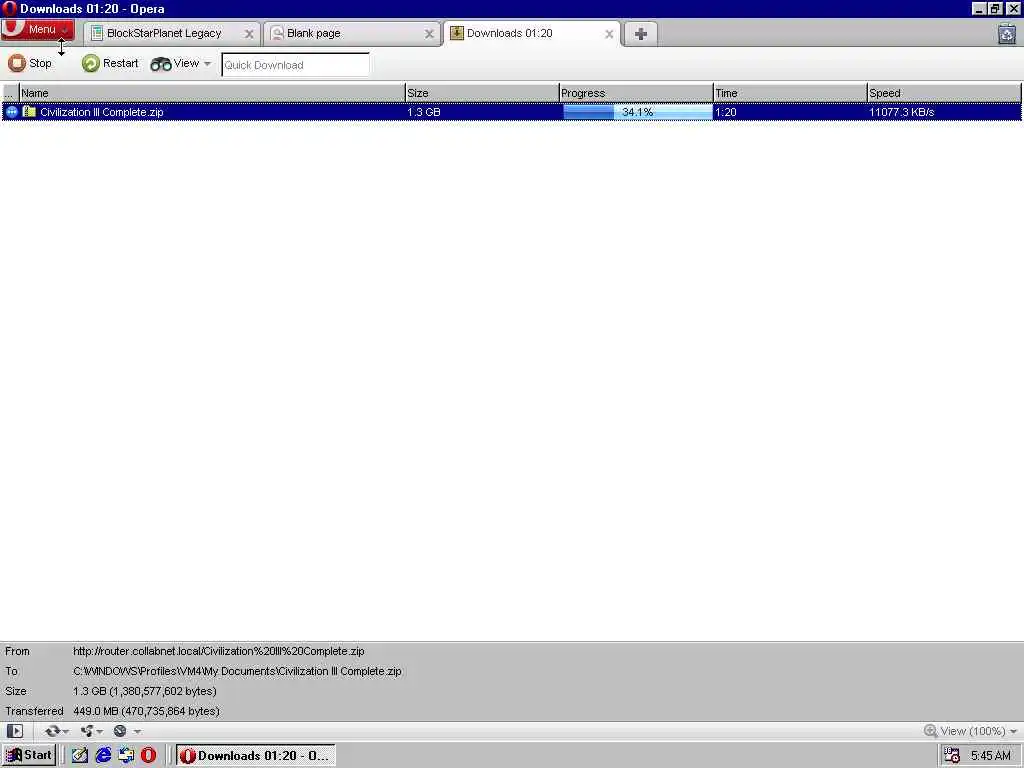Image resolution: width=1024 pixels, height=768 pixels.
Task: Close the Downloads 01:20 tab
Action: pyautogui.click(x=609, y=34)
